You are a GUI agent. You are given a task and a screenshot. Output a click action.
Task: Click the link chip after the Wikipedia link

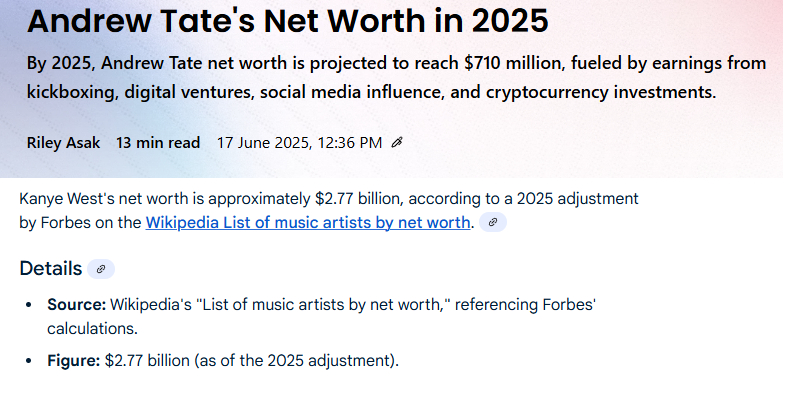point(493,223)
